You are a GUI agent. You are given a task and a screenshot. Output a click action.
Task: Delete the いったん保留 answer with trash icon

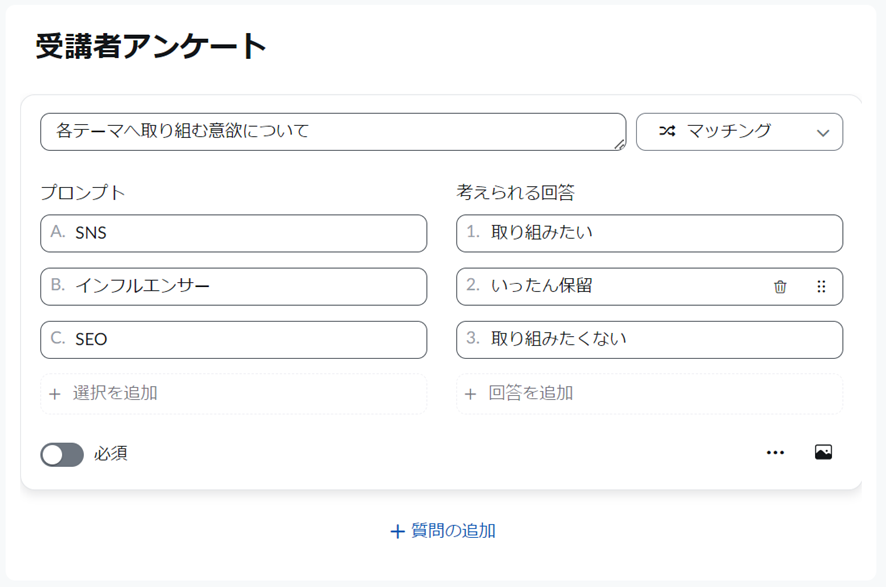coord(780,286)
